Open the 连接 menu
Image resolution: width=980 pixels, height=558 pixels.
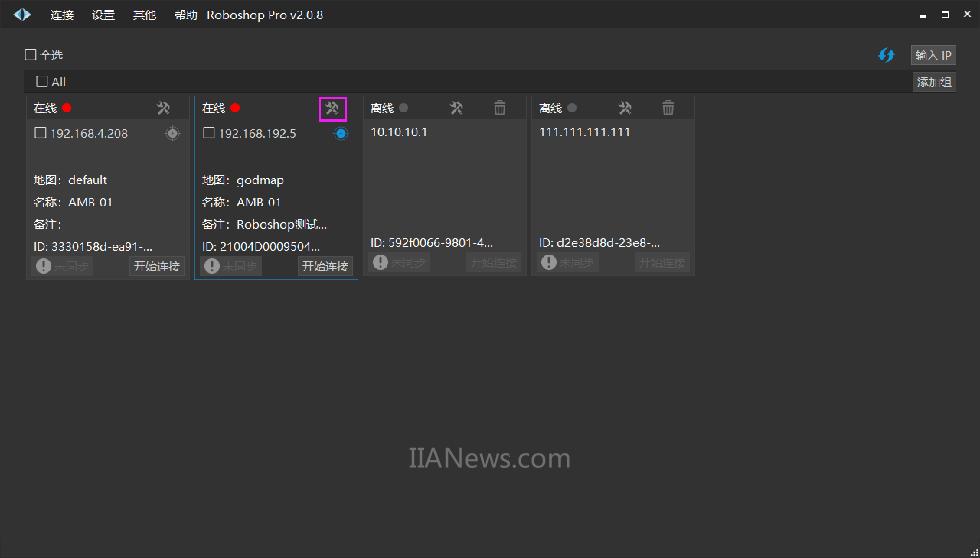point(62,15)
